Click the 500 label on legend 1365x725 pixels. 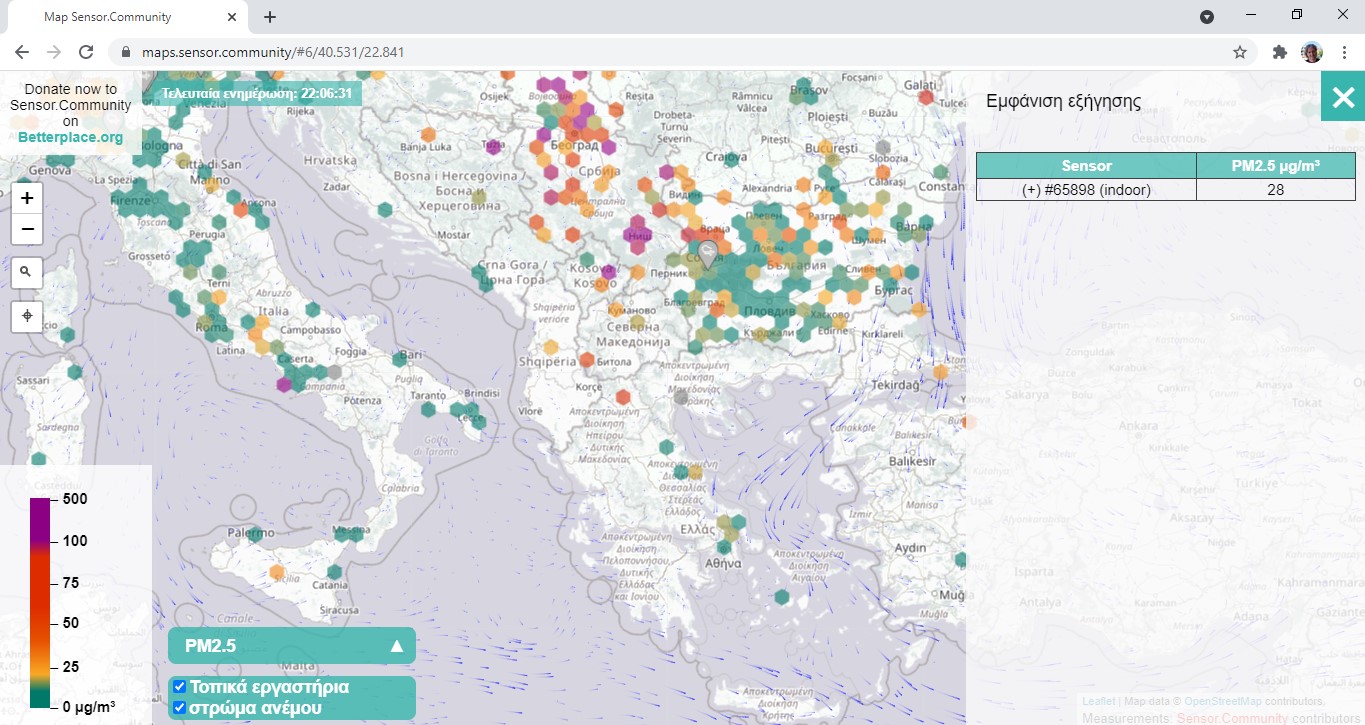pos(75,498)
